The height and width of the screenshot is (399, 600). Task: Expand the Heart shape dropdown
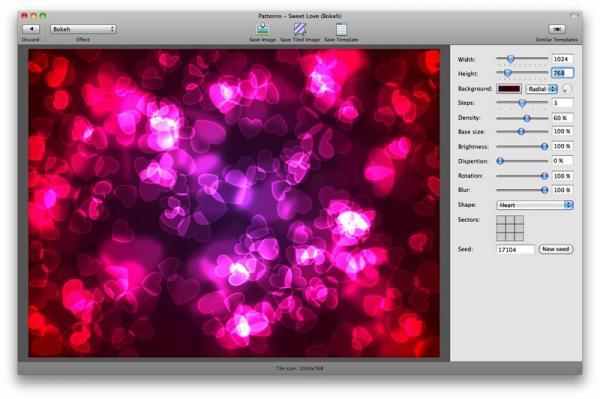(535, 205)
